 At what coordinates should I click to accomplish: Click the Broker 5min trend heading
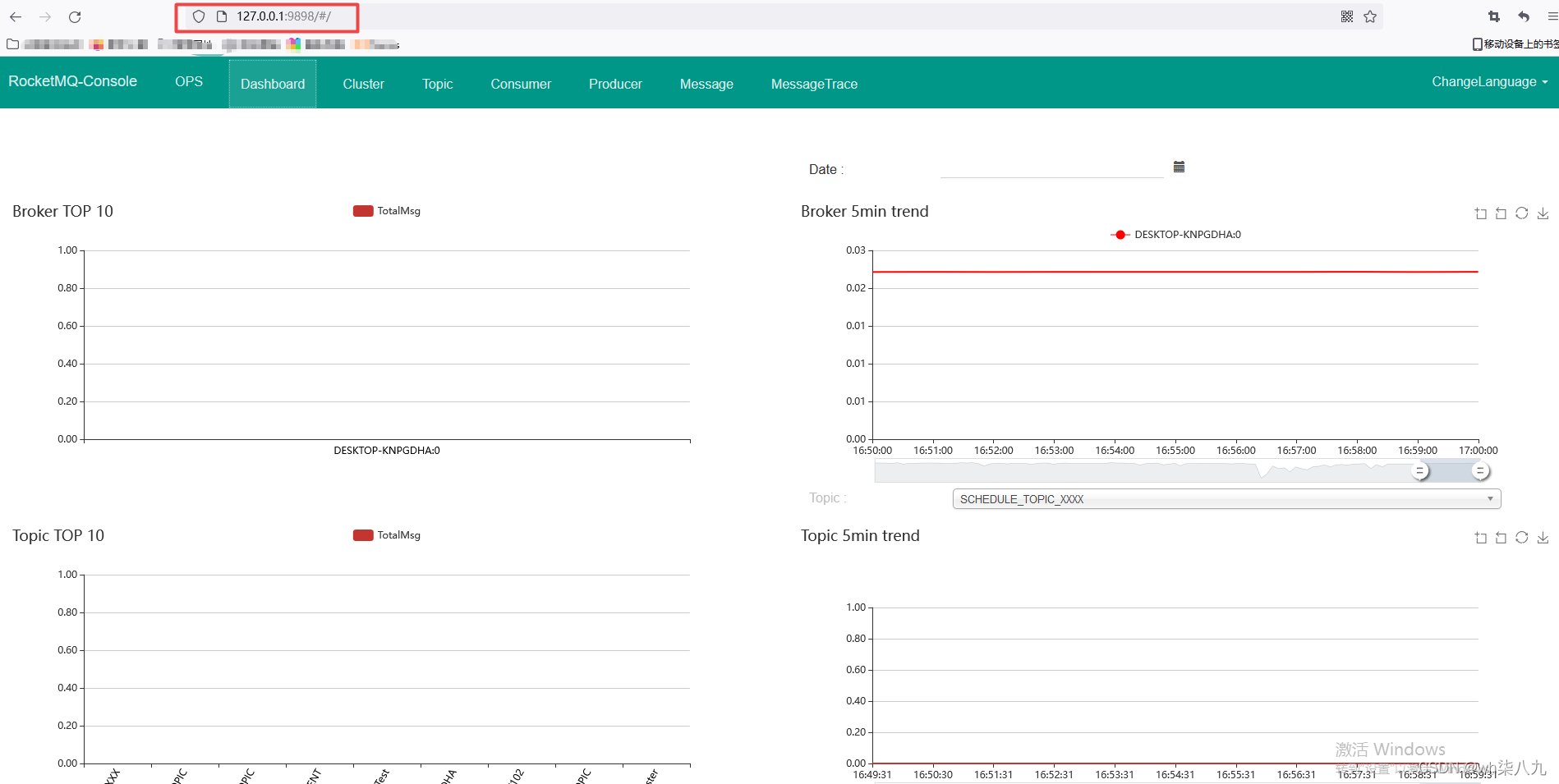865,211
